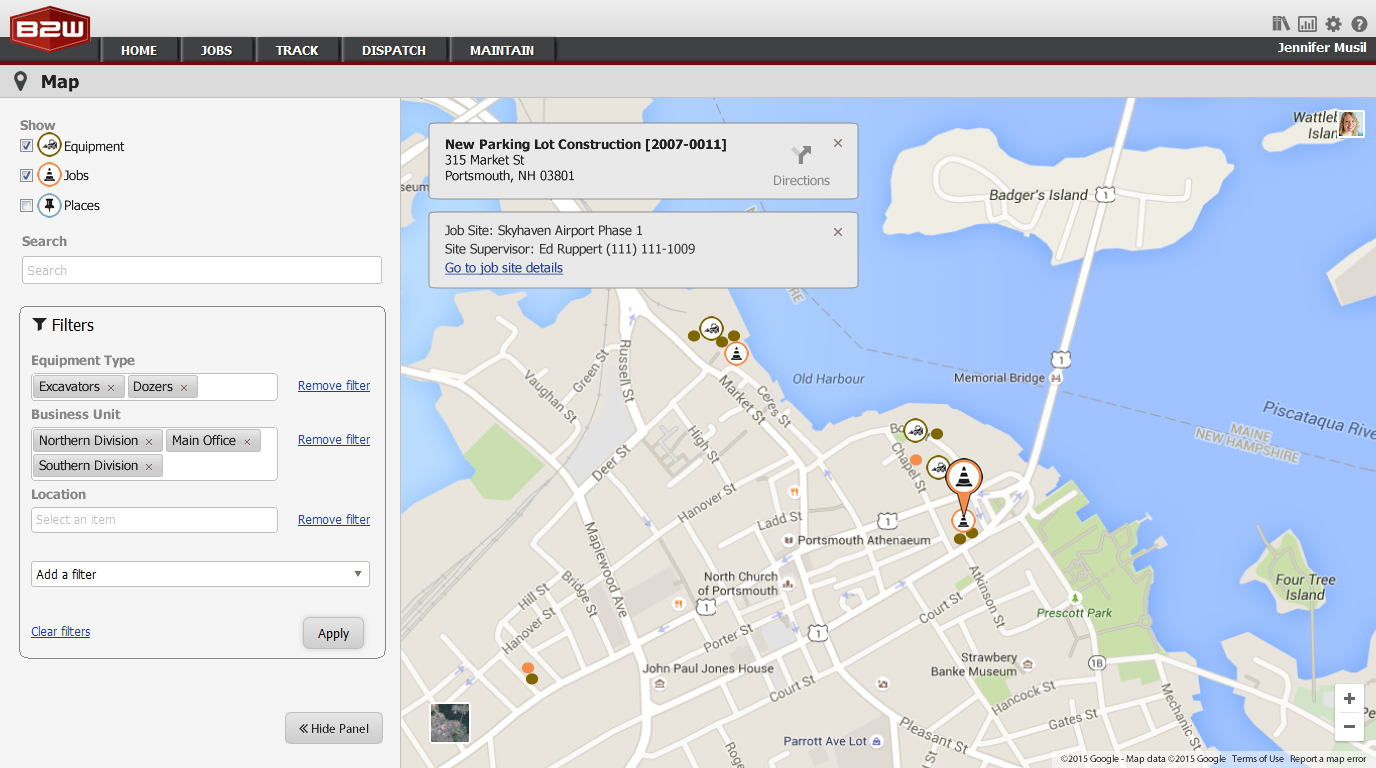Toggle the Jobs checkbox

point(27,175)
